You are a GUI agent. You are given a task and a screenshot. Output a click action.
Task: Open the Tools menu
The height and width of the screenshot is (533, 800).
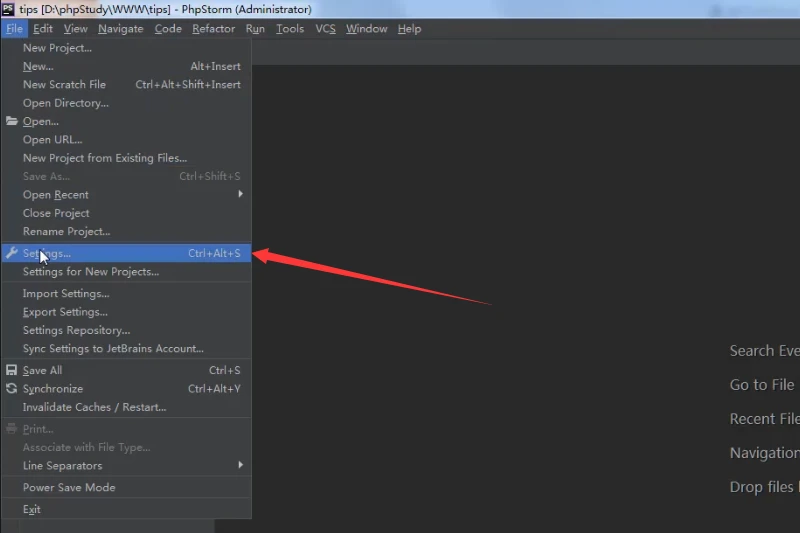(x=290, y=29)
